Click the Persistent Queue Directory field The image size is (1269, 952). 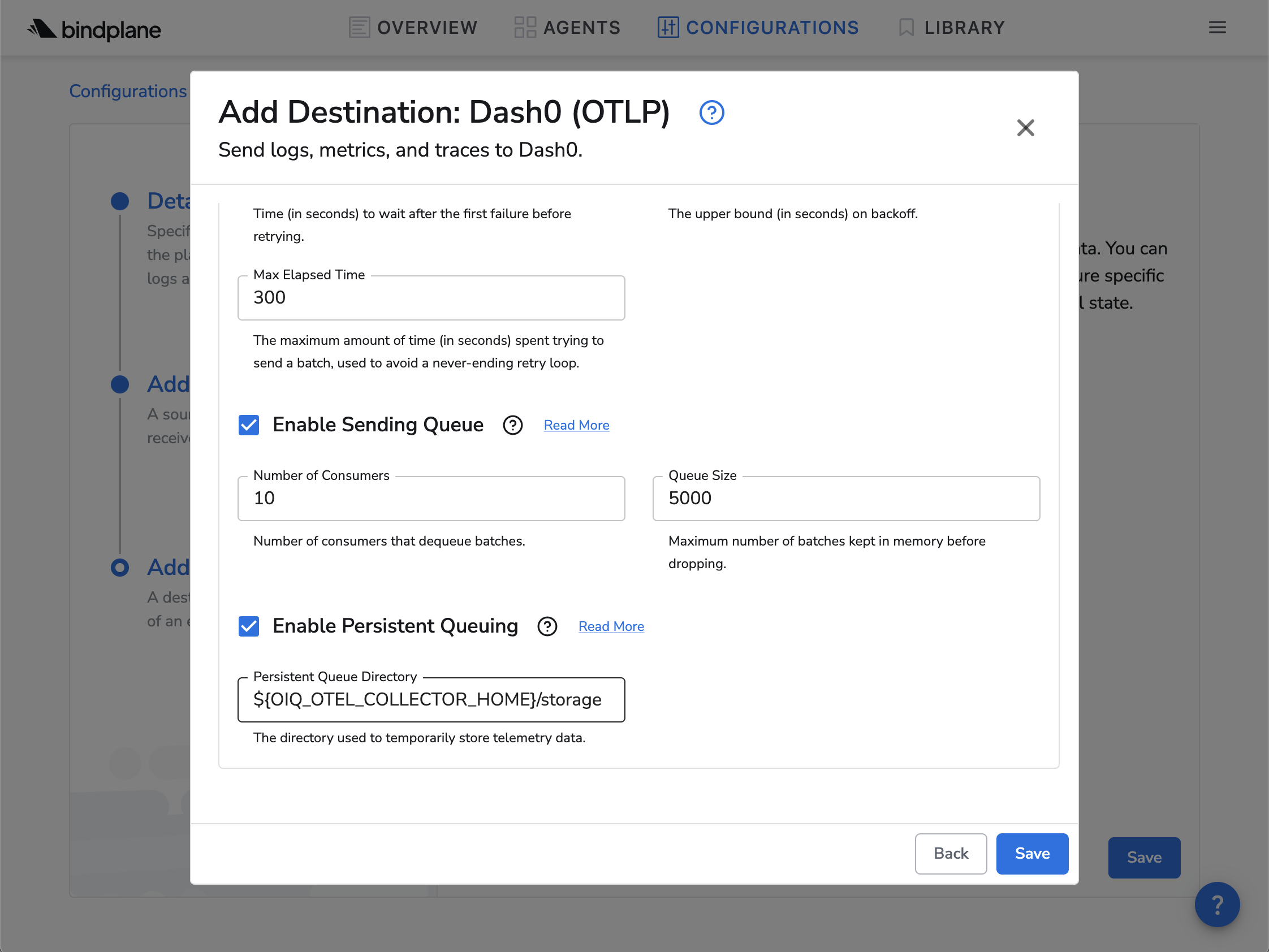point(431,700)
